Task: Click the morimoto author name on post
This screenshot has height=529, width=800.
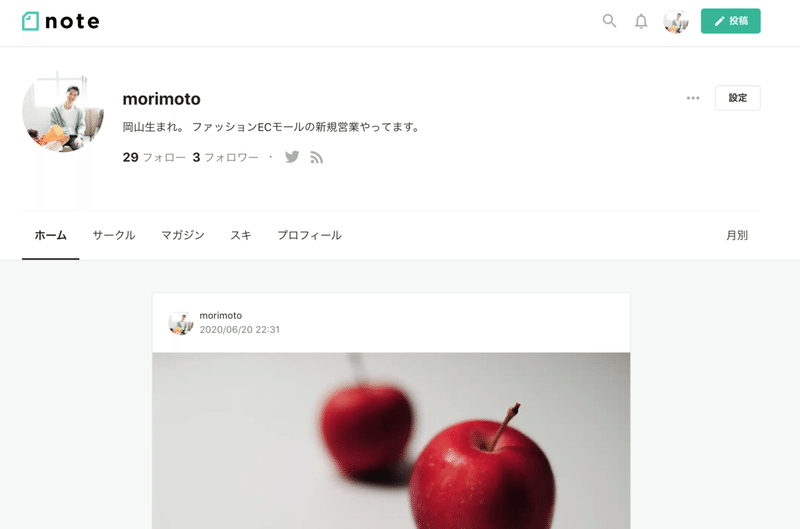Action: [220, 315]
